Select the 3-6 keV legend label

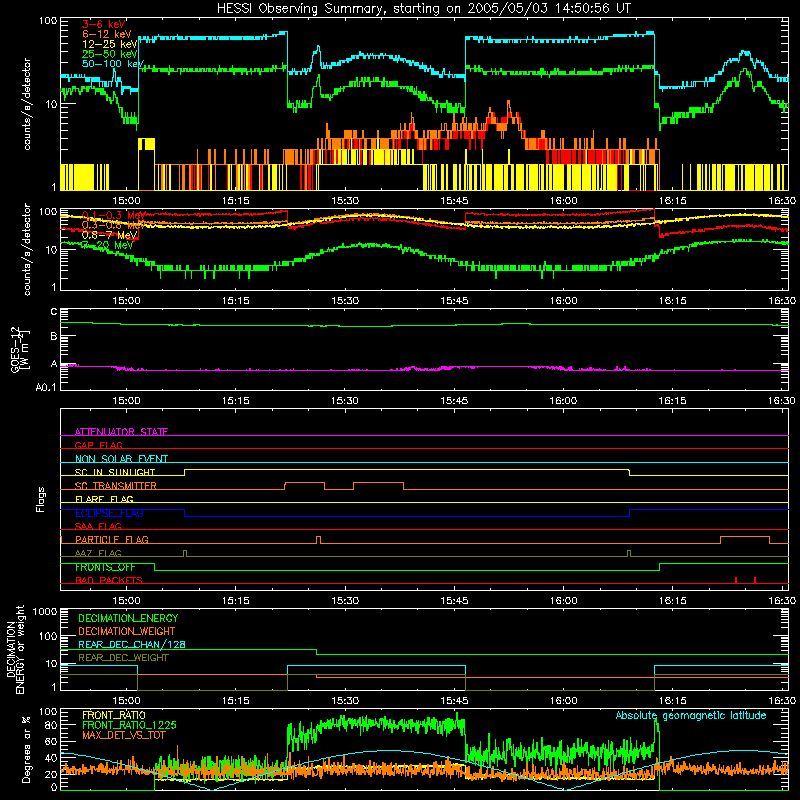[x=103, y=24]
